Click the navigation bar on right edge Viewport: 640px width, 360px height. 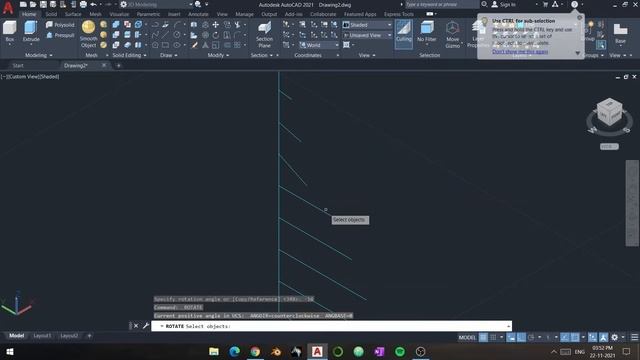[x=632, y=203]
